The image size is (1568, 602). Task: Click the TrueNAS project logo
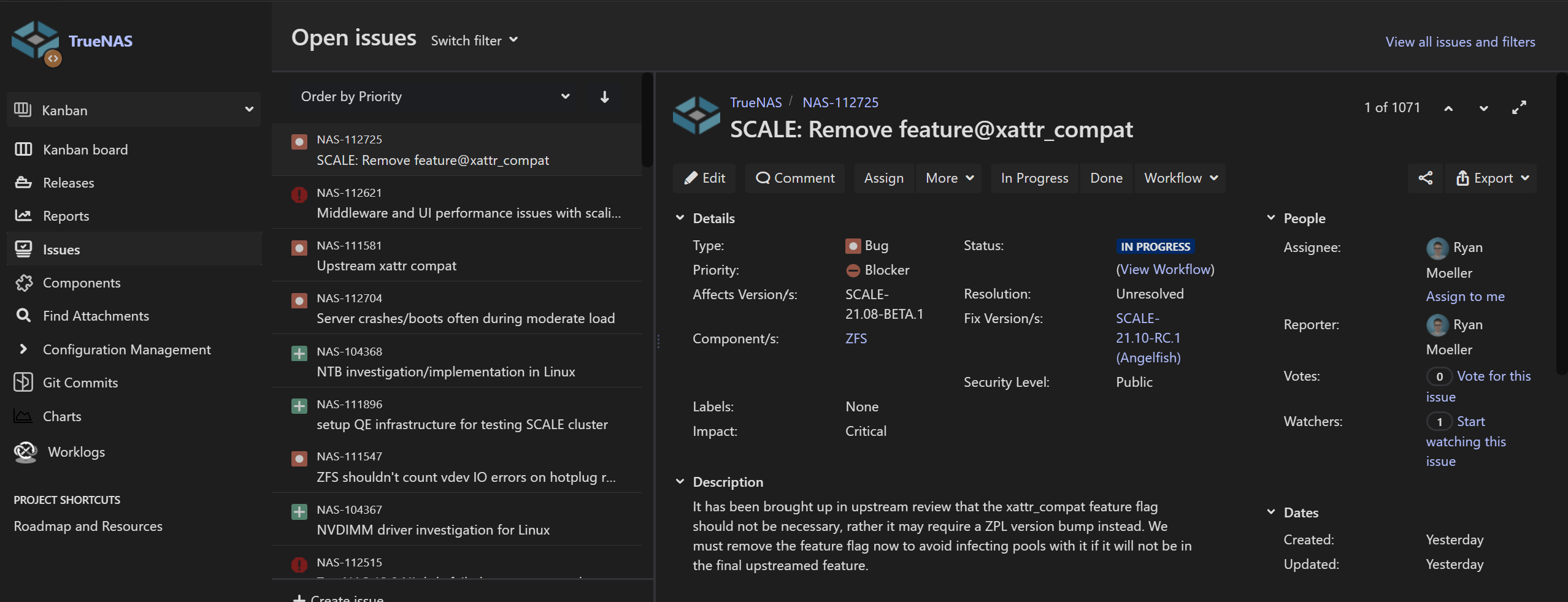click(36, 42)
